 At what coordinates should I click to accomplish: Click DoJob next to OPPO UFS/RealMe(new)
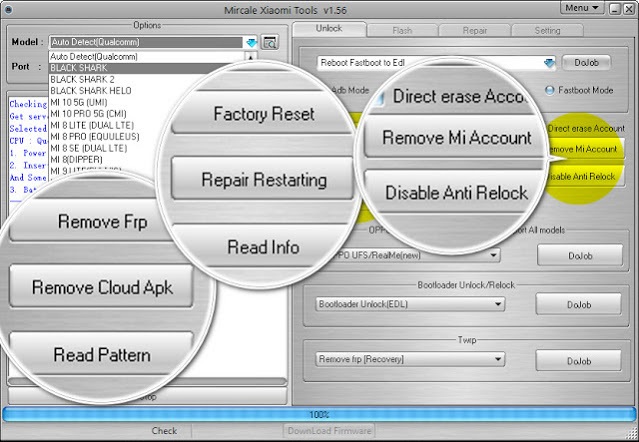580,256
